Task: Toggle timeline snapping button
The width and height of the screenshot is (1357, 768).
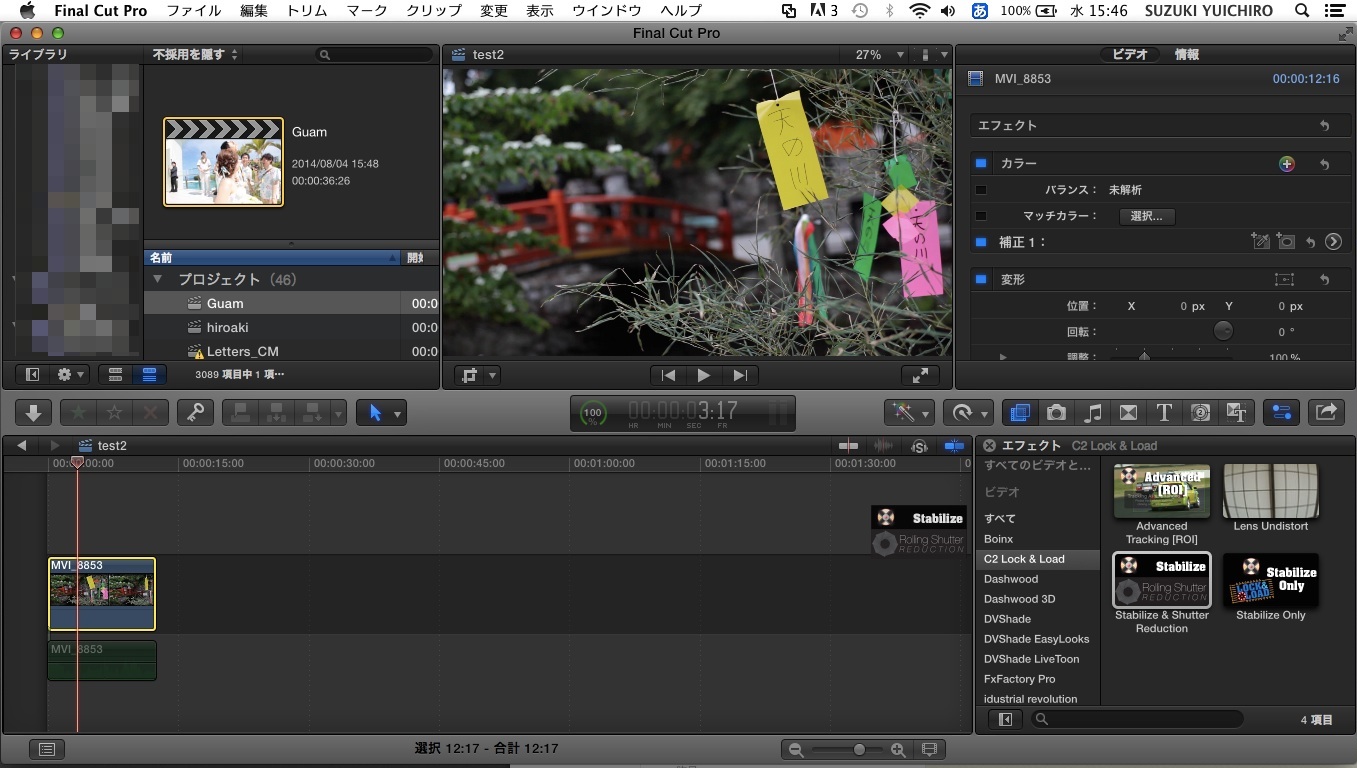Action: 955,446
